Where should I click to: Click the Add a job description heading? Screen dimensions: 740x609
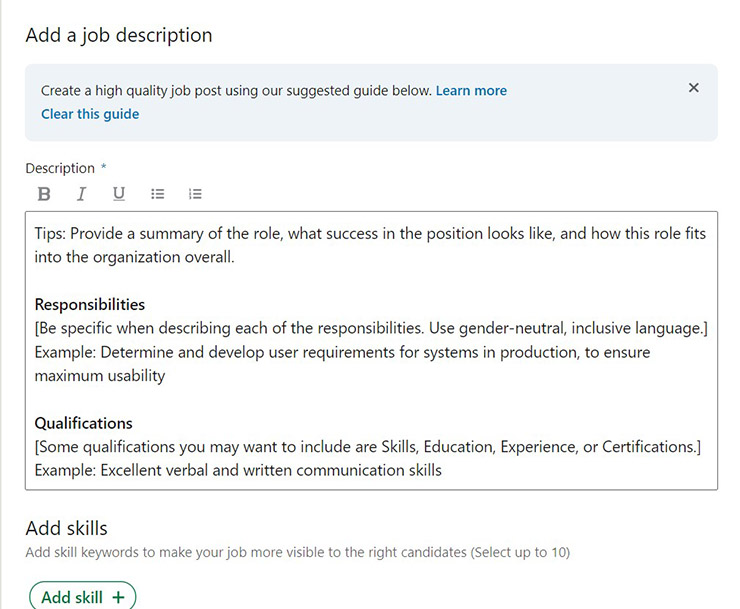click(119, 35)
